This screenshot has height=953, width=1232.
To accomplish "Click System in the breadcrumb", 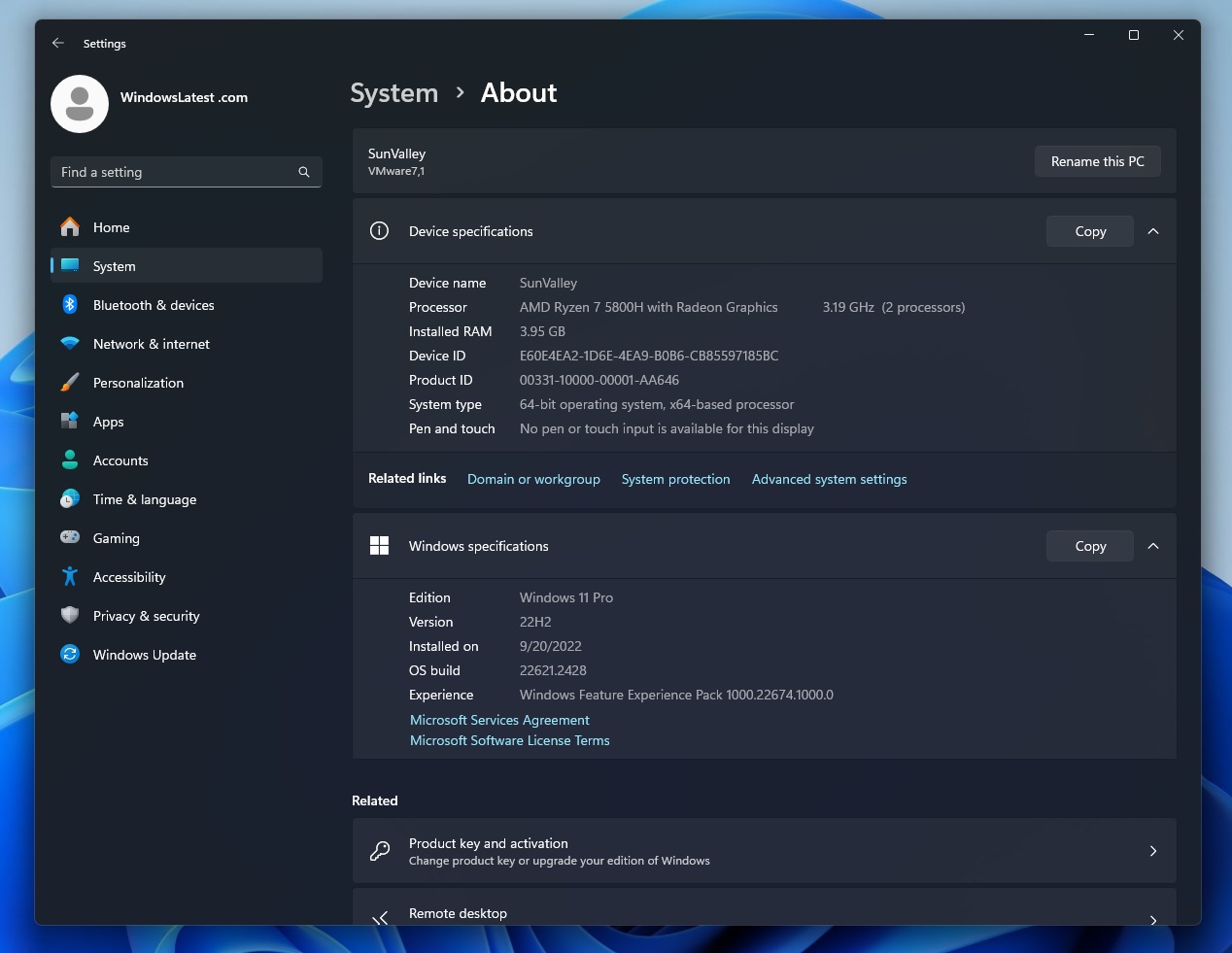I will tap(394, 93).
